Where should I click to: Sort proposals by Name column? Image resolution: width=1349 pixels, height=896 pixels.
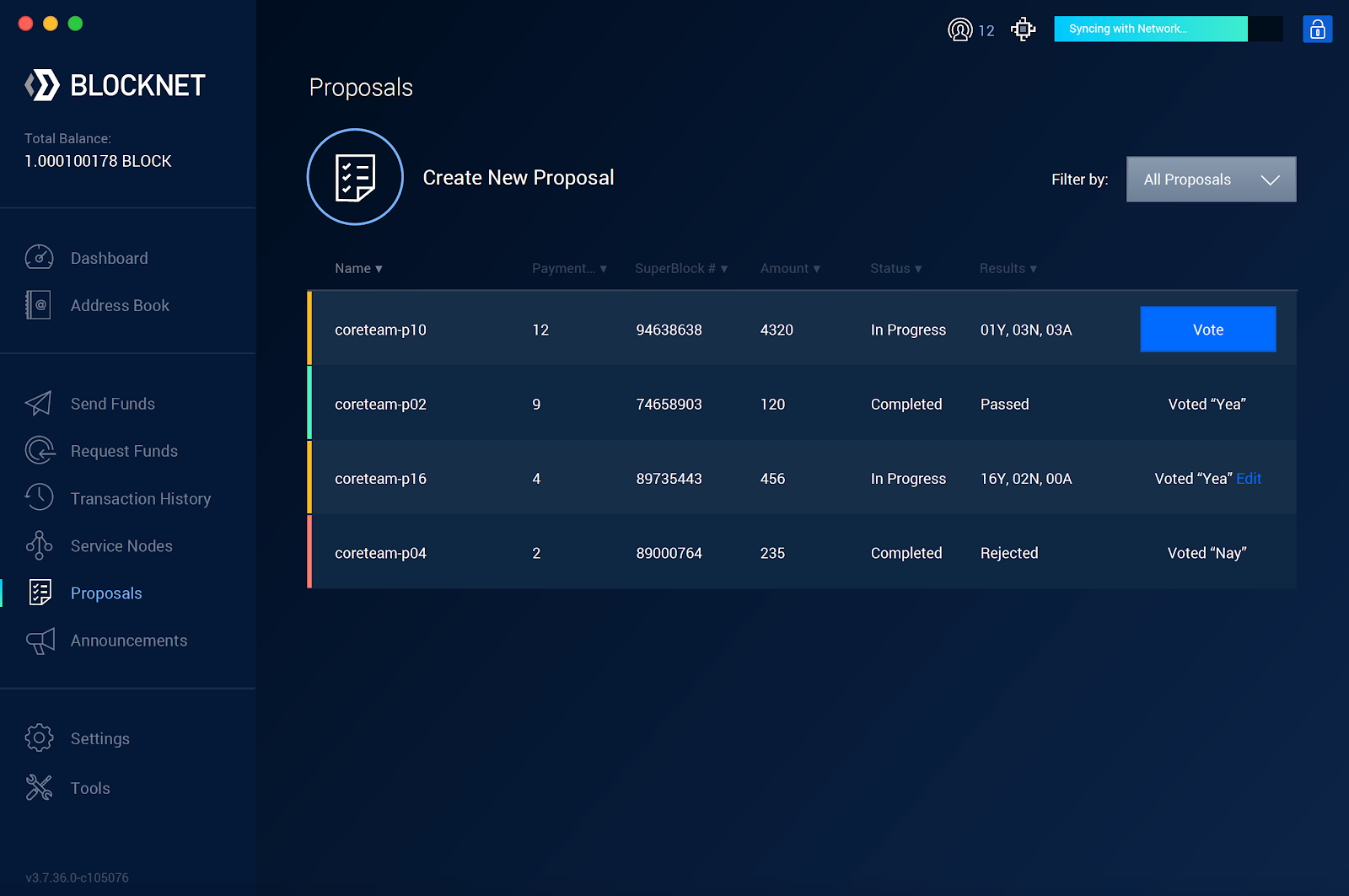point(358,268)
